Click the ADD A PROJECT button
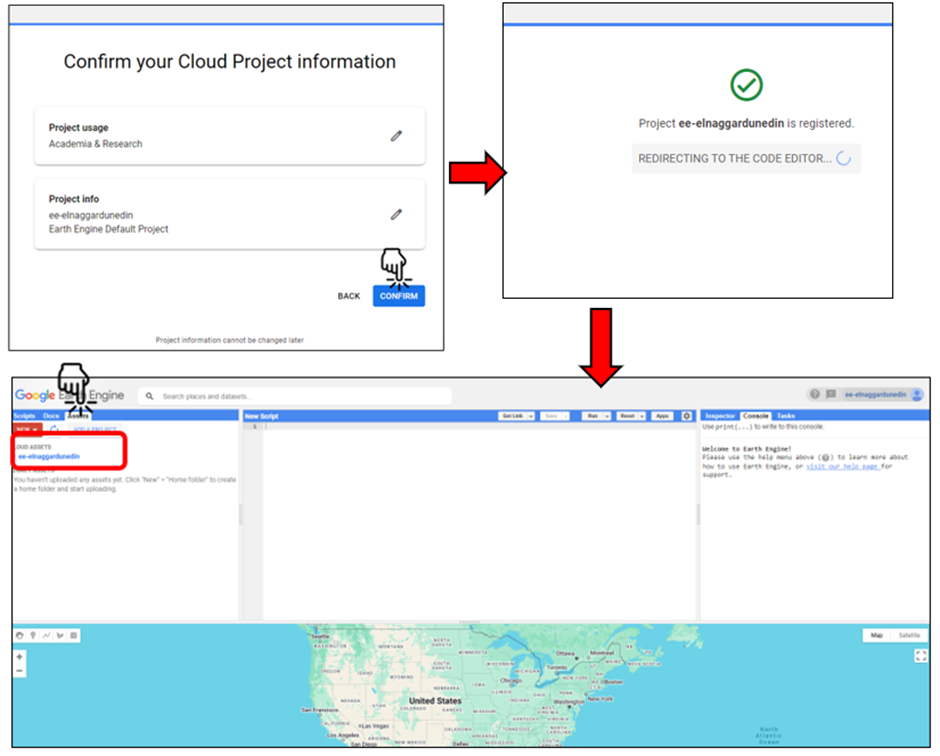The width and height of the screenshot is (940, 756). 95,429
